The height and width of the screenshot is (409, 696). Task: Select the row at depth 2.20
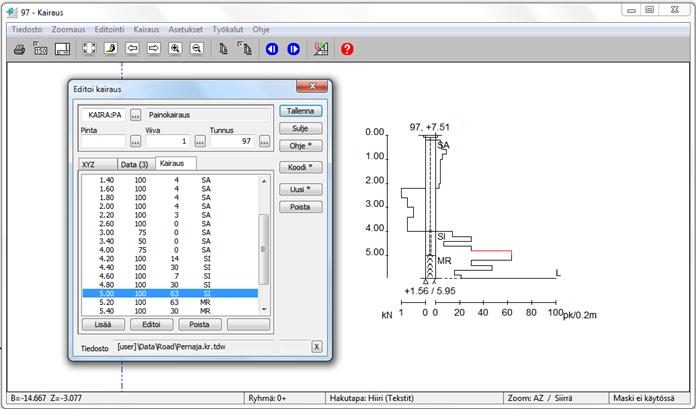pos(170,215)
